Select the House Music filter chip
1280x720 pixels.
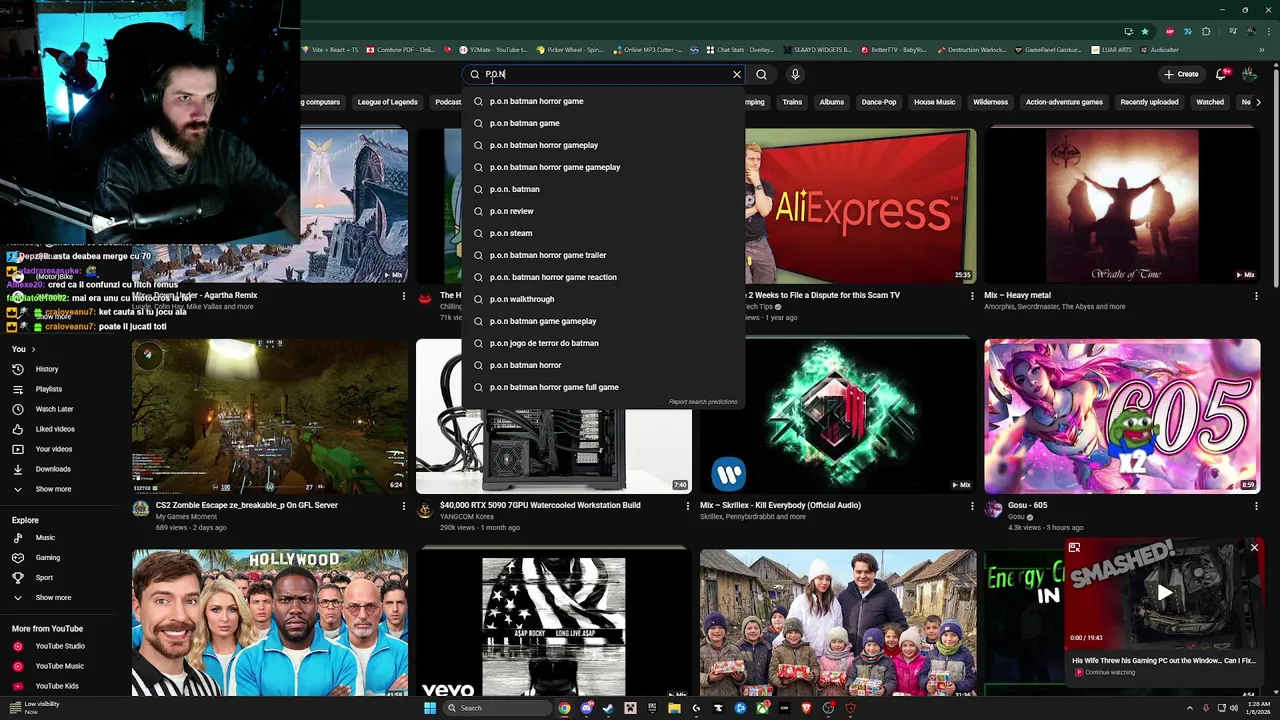(934, 102)
